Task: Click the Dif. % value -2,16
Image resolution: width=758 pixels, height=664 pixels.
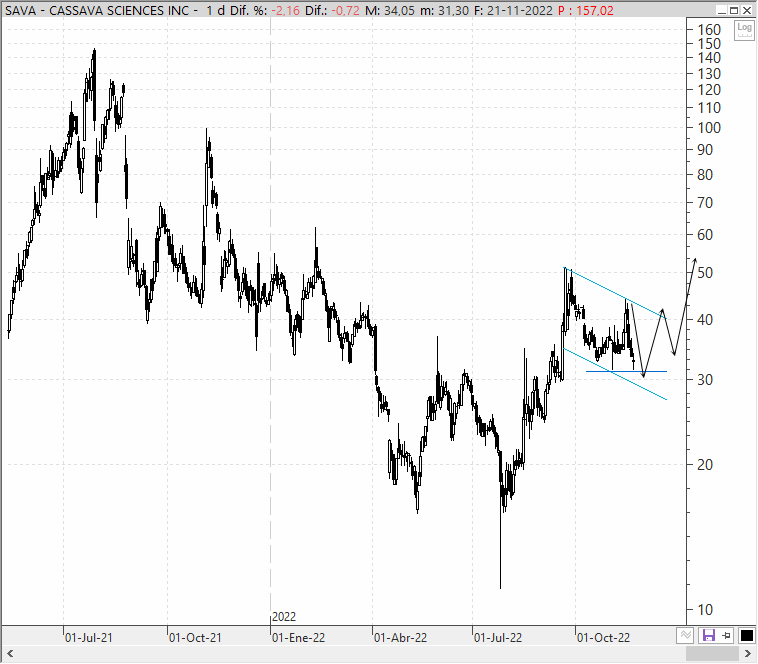Action: [x=285, y=11]
